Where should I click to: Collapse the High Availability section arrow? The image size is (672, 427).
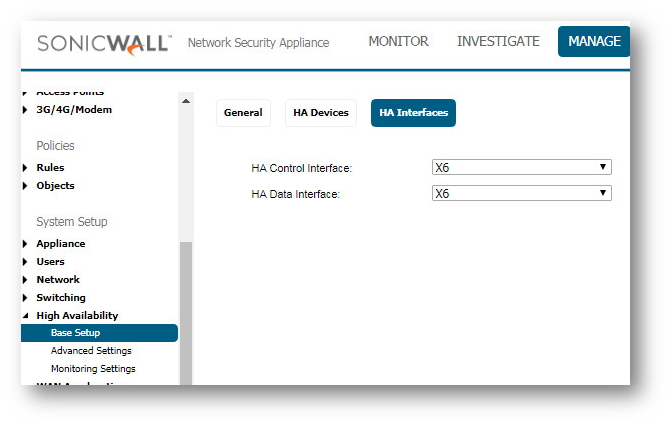(25, 316)
